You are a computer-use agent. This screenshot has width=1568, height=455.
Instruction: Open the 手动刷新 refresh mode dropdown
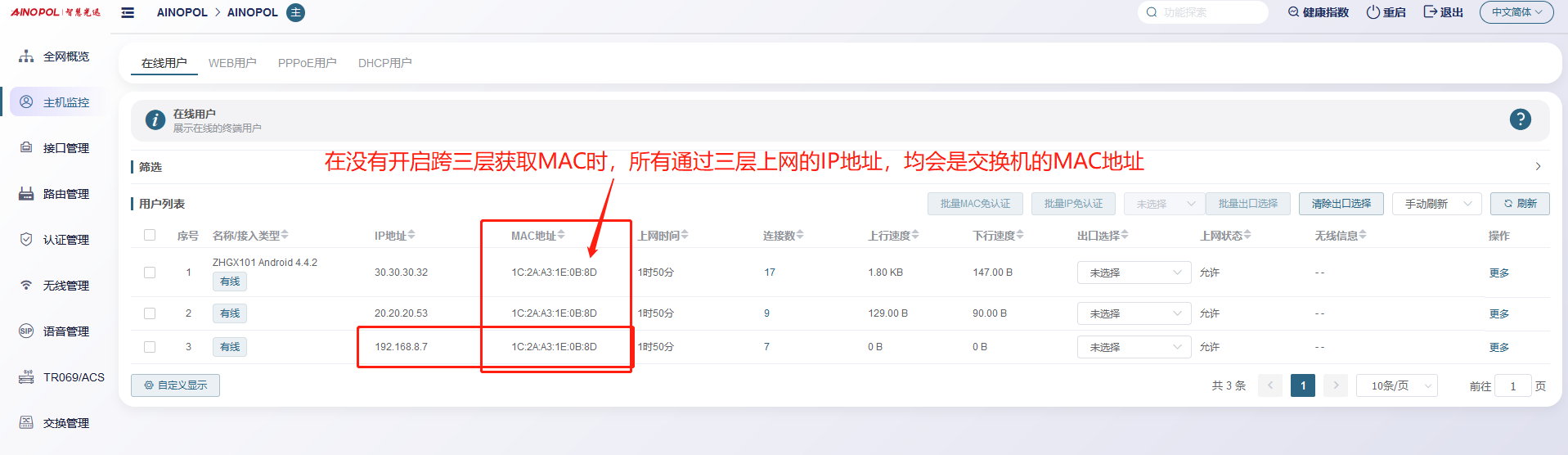(x=1436, y=204)
